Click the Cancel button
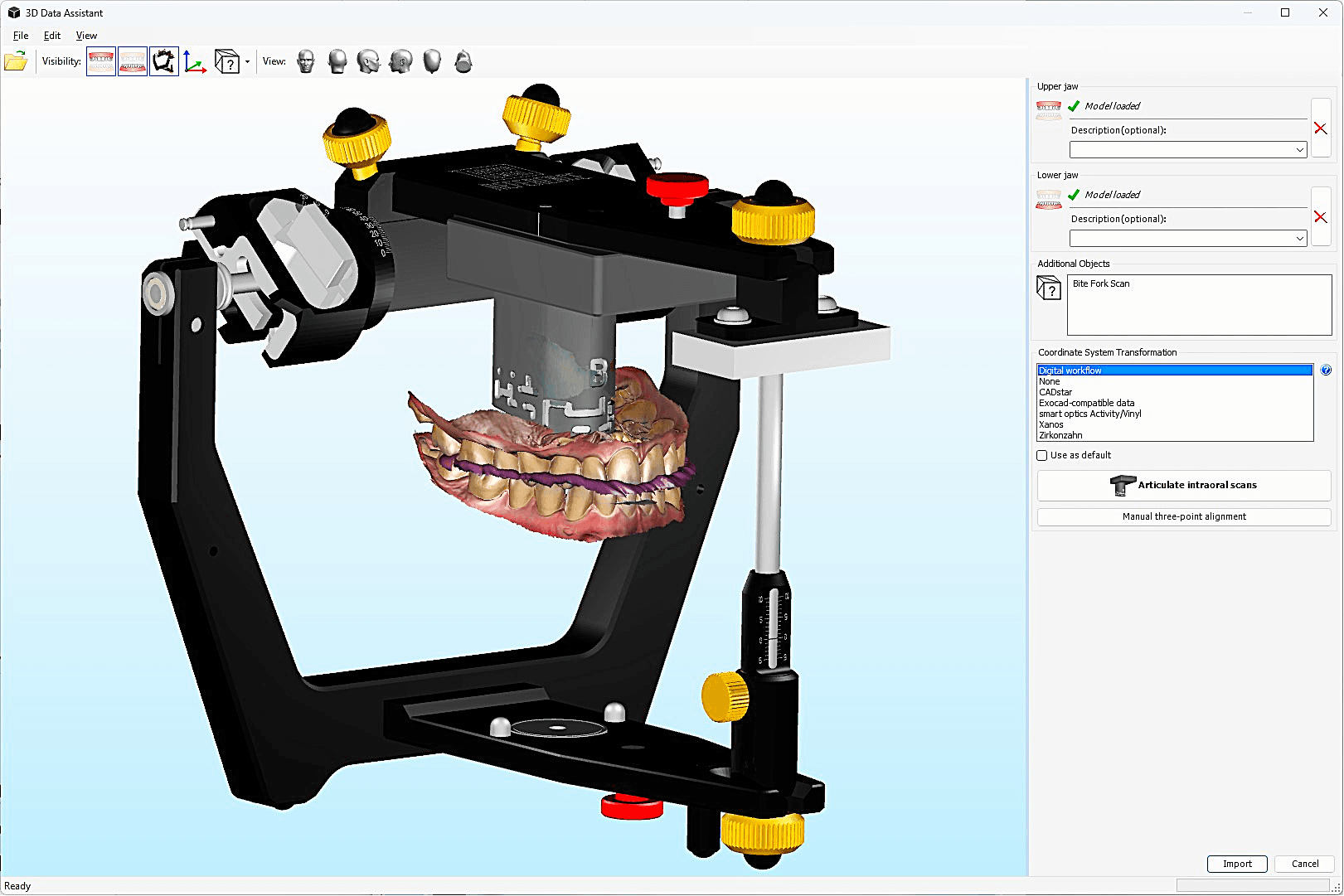 (x=1305, y=864)
